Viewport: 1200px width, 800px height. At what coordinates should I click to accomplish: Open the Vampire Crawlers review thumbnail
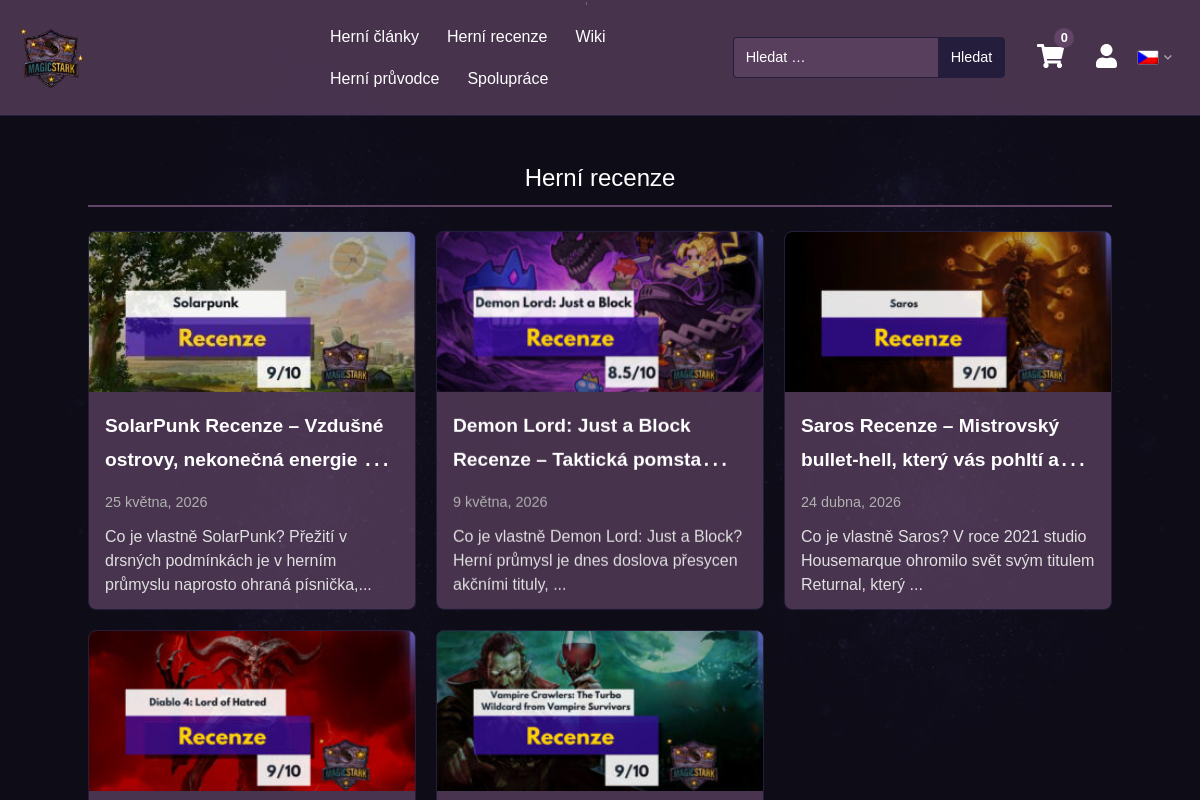pos(600,711)
